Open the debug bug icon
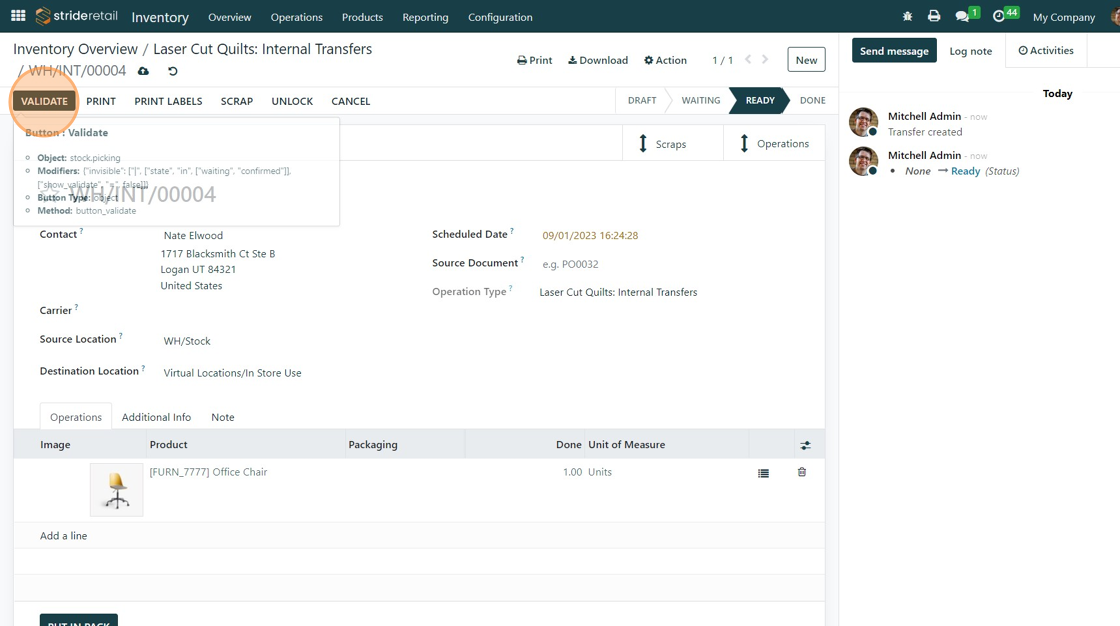 pos(907,16)
